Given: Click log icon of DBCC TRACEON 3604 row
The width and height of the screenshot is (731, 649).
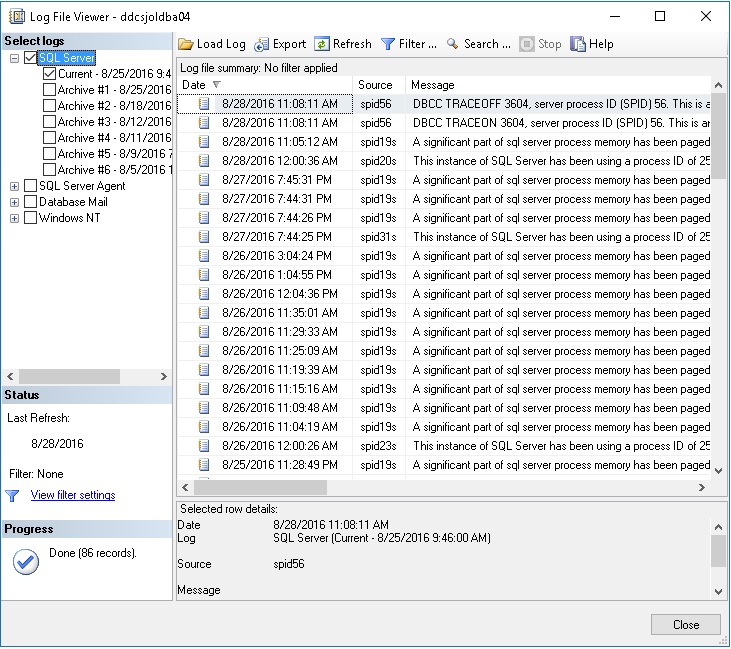Looking at the screenshot, I should pos(204,123).
